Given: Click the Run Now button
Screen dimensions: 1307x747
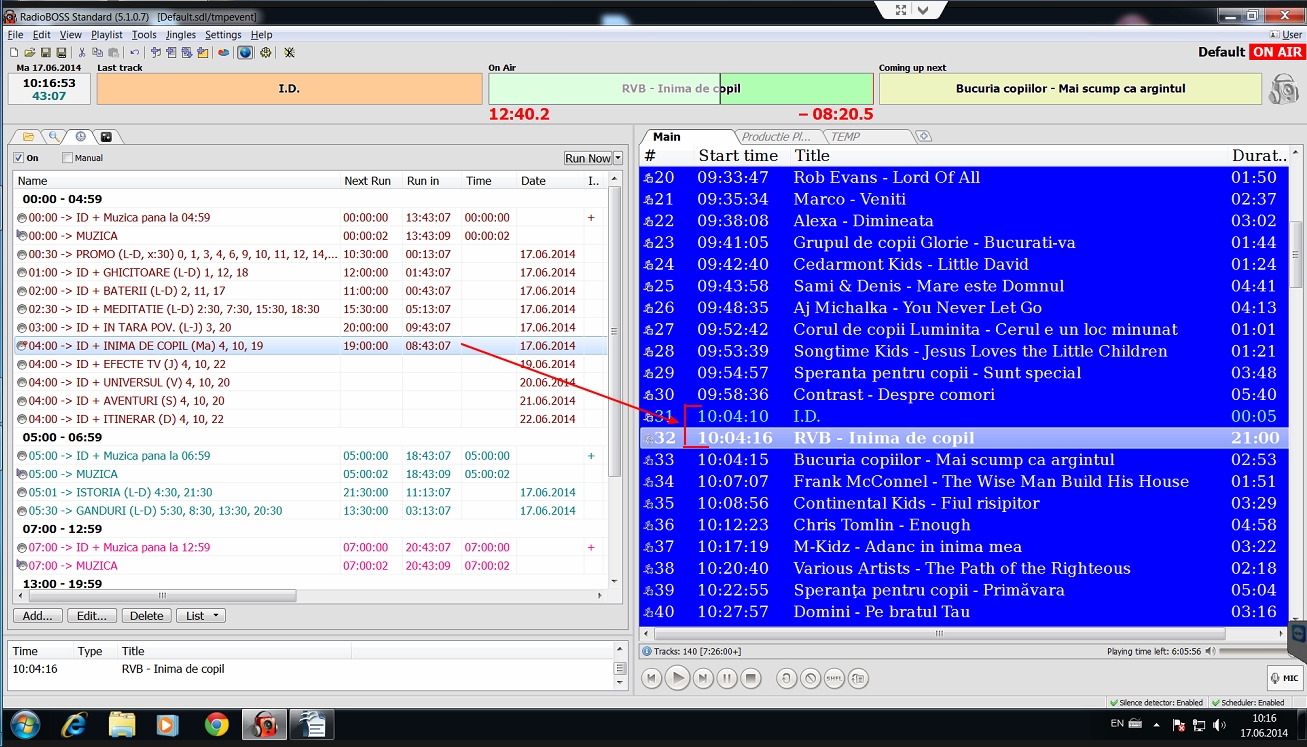Looking at the screenshot, I should [x=588, y=158].
